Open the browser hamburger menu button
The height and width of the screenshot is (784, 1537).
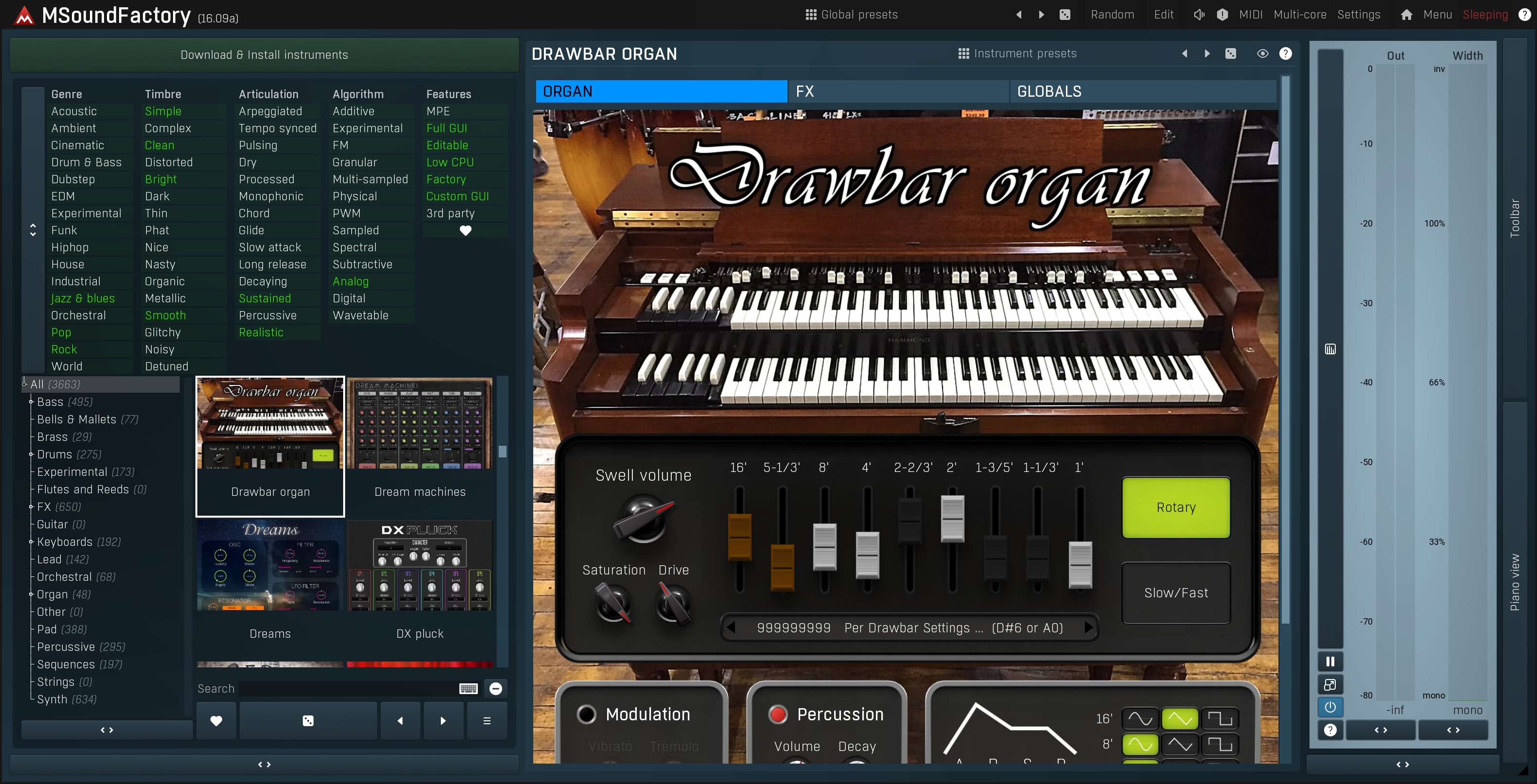[487, 721]
